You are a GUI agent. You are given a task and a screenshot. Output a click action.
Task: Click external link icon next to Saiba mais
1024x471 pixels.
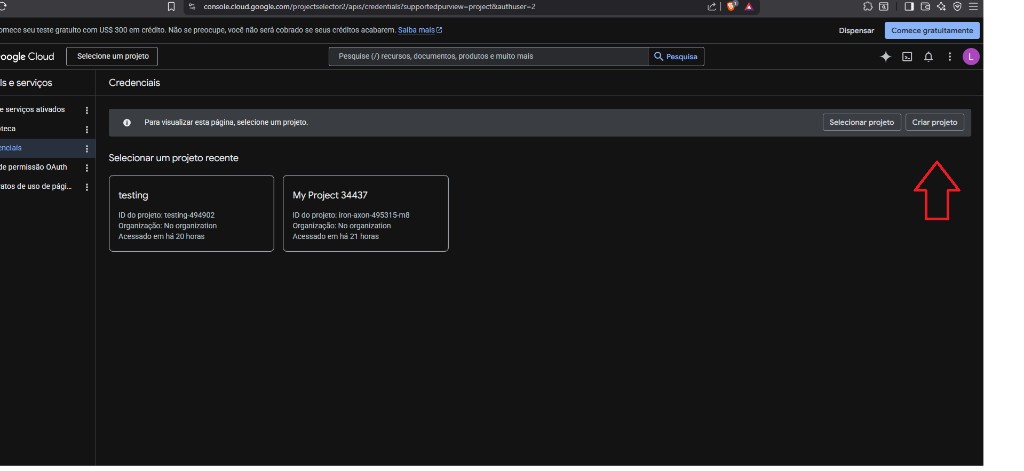(x=439, y=30)
